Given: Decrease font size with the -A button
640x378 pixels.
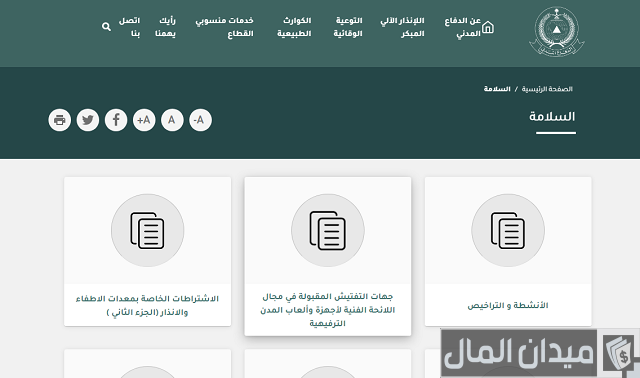Looking at the screenshot, I should pos(200,120).
